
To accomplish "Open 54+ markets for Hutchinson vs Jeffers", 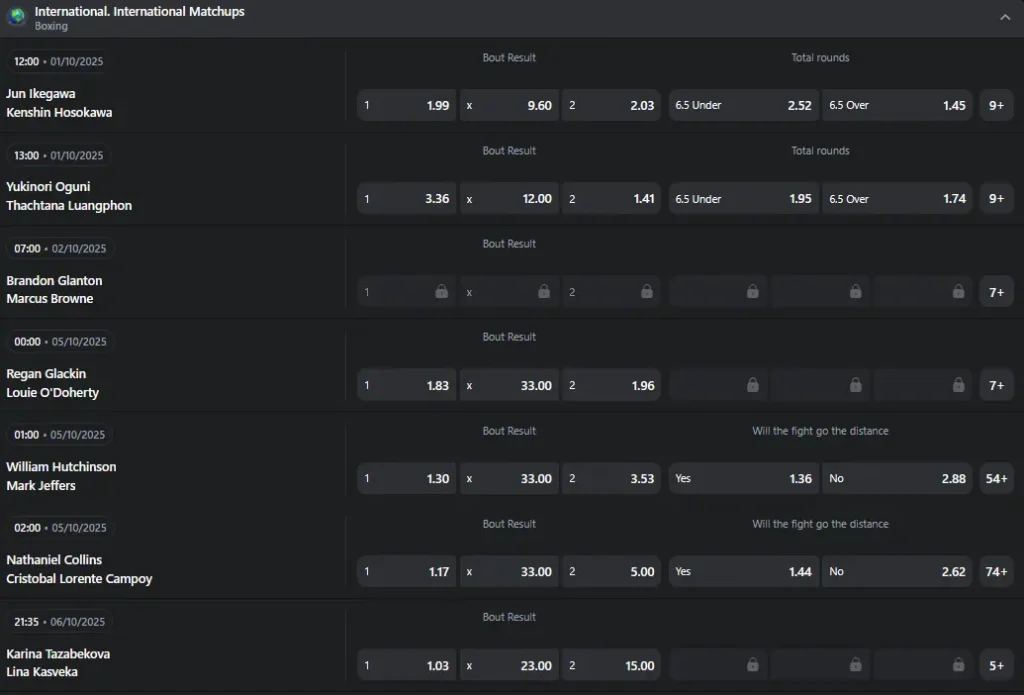I will coord(996,478).
